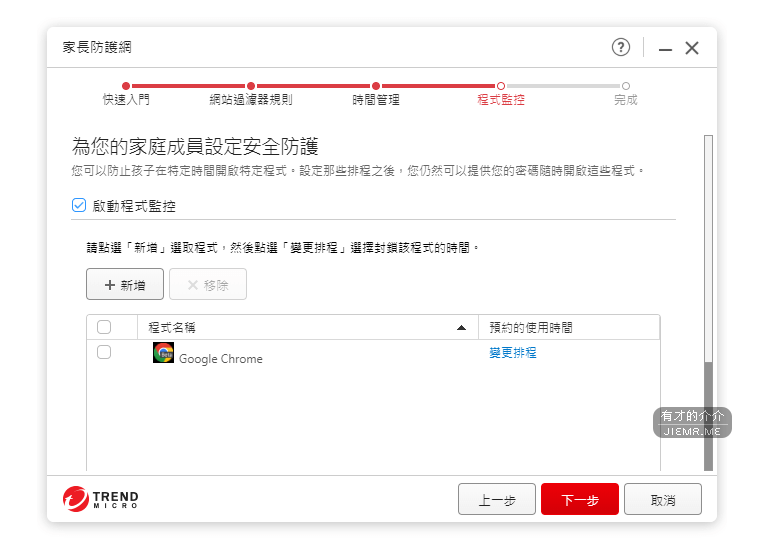Click the 下一步 red button

tap(580, 500)
